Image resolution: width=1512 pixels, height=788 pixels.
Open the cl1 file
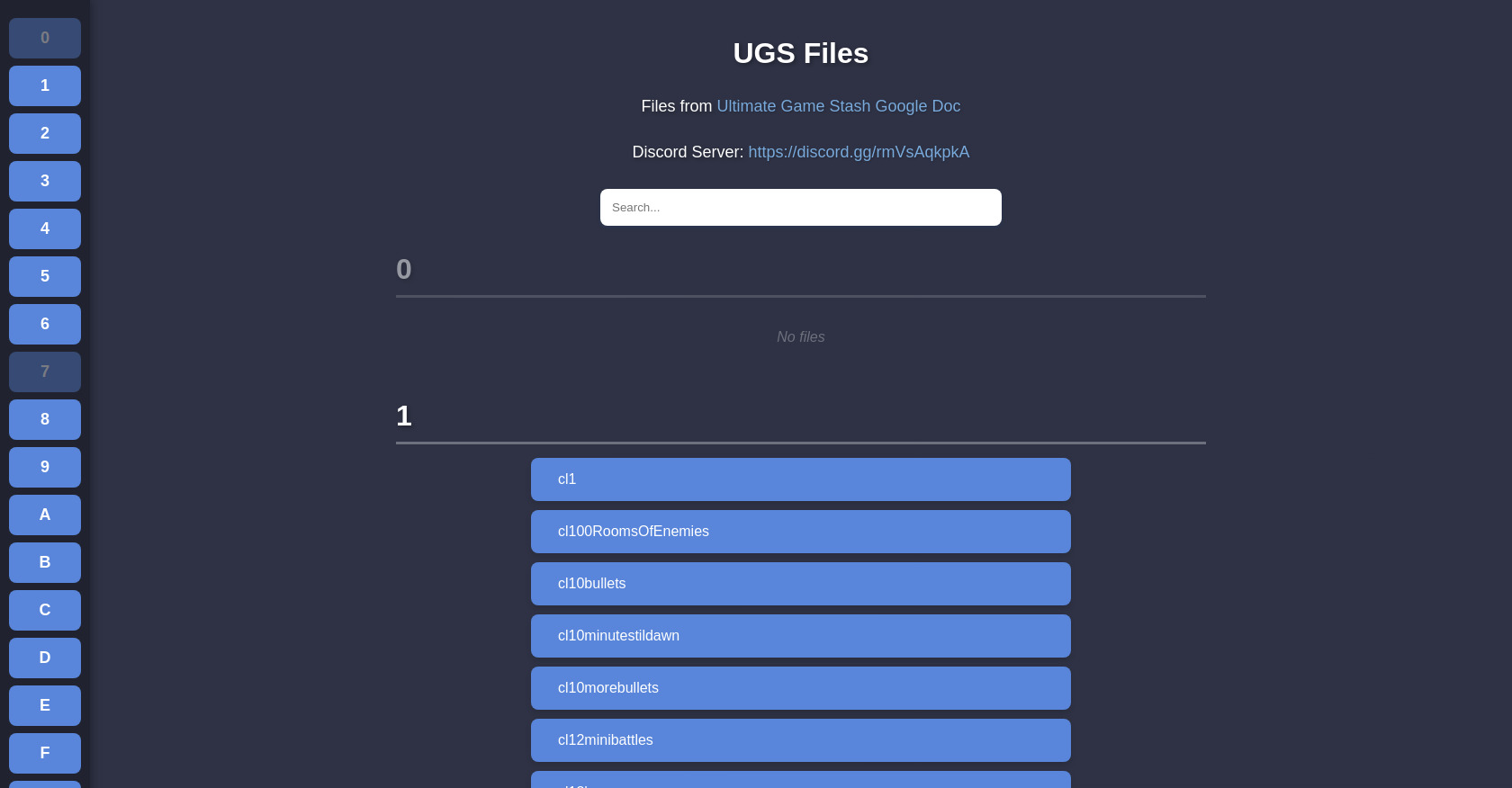pos(801,479)
